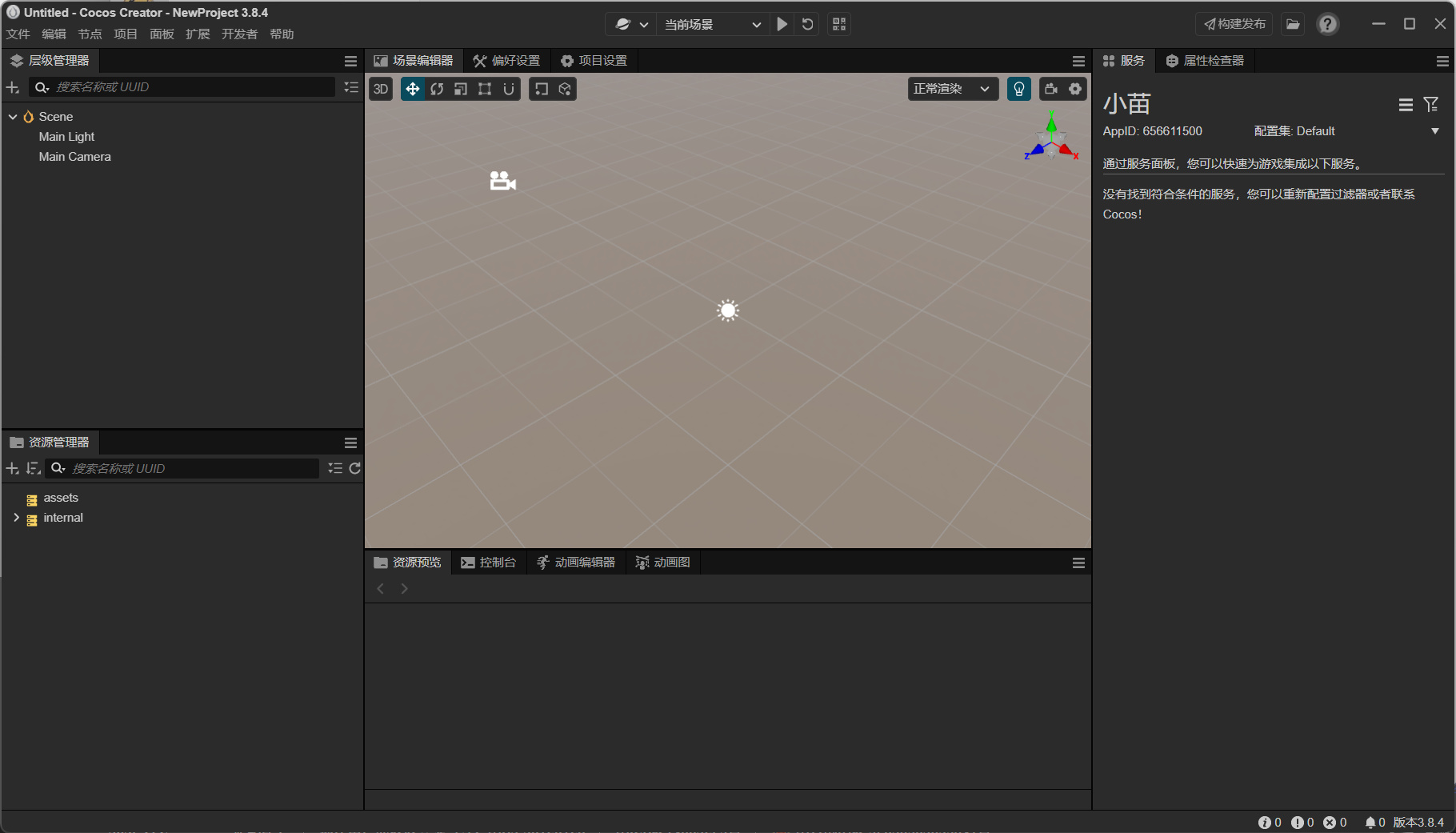Viewport: 1456px width, 833px height.
Task: Select the scale transform tool
Action: [x=461, y=89]
